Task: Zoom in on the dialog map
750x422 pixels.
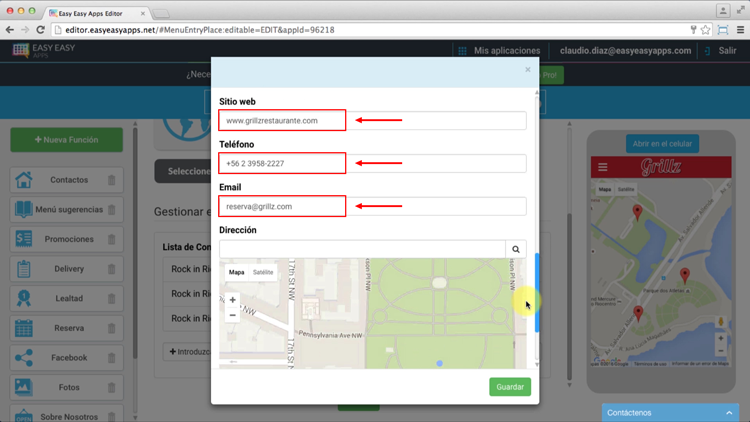Action: tap(232, 300)
